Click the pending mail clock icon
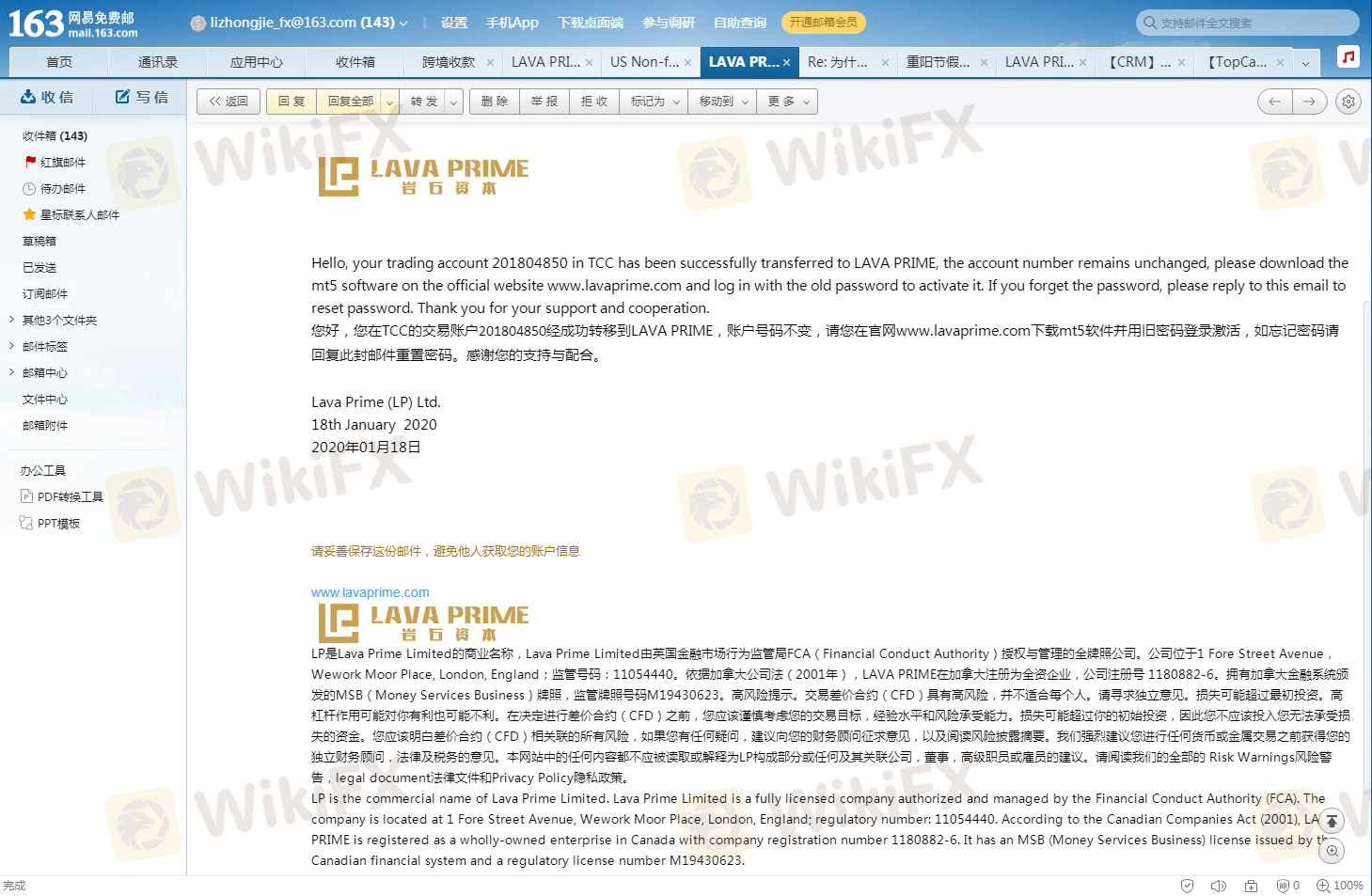The image size is (1372, 896). click(x=29, y=188)
